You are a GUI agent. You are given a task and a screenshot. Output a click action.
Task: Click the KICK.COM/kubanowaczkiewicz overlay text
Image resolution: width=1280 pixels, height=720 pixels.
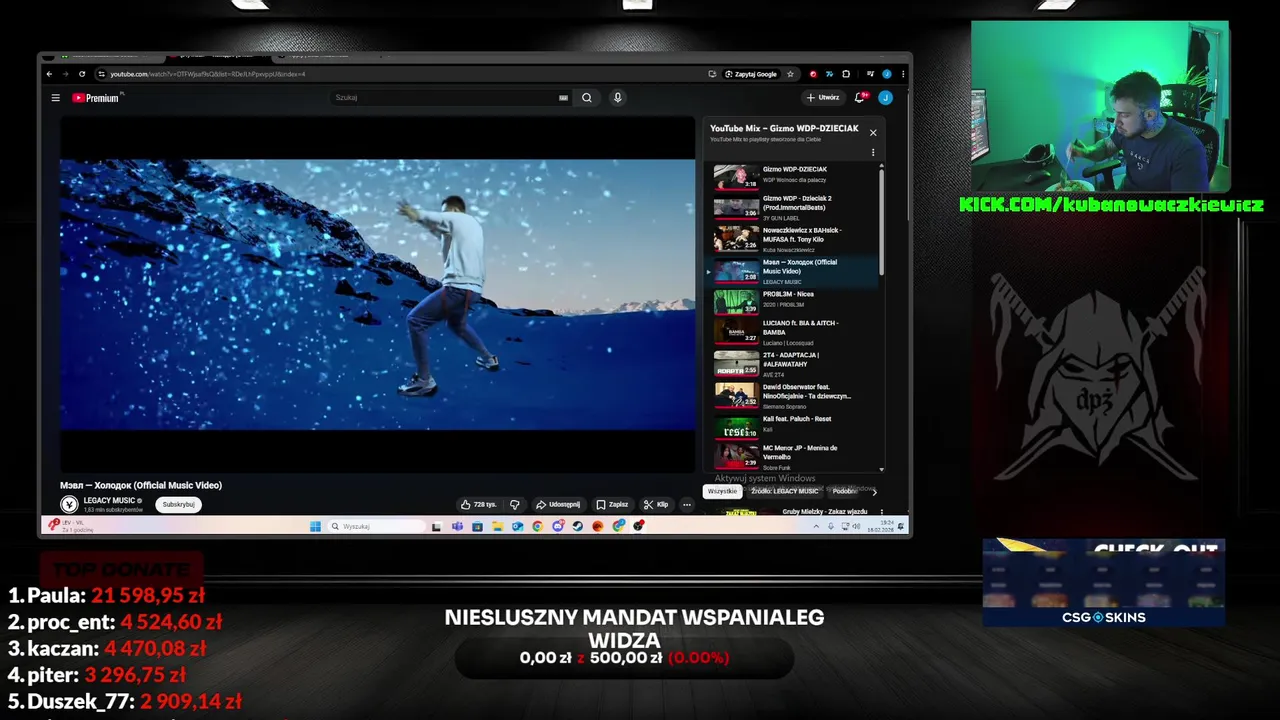[x=1111, y=205]
